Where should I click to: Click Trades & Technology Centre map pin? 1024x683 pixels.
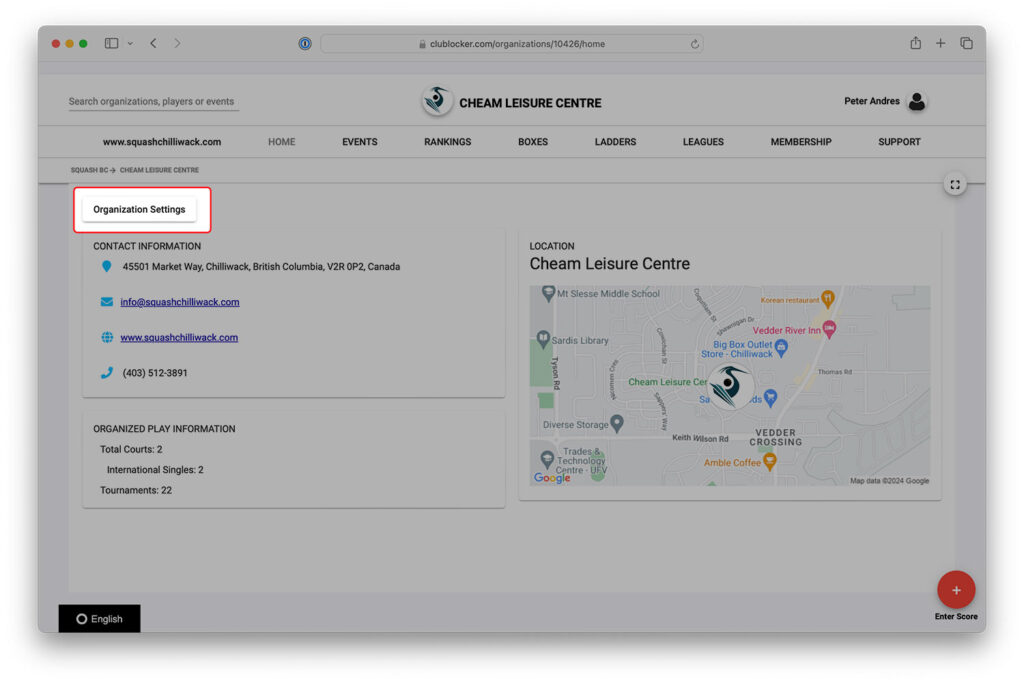pyautogui.click(x=547, y=459)
